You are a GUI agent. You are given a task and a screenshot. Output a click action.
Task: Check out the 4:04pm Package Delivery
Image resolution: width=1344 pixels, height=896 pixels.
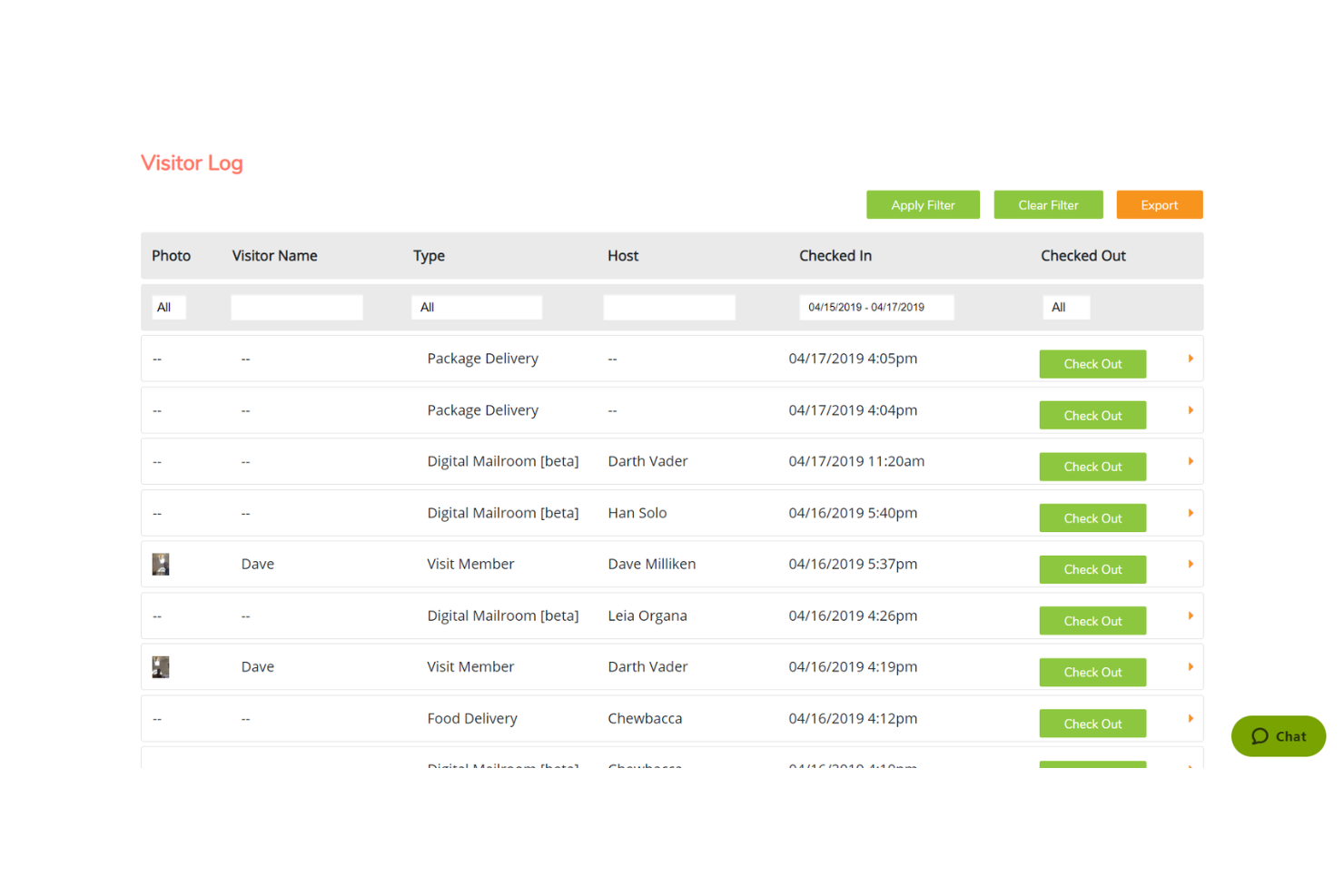click(1092, 416)
